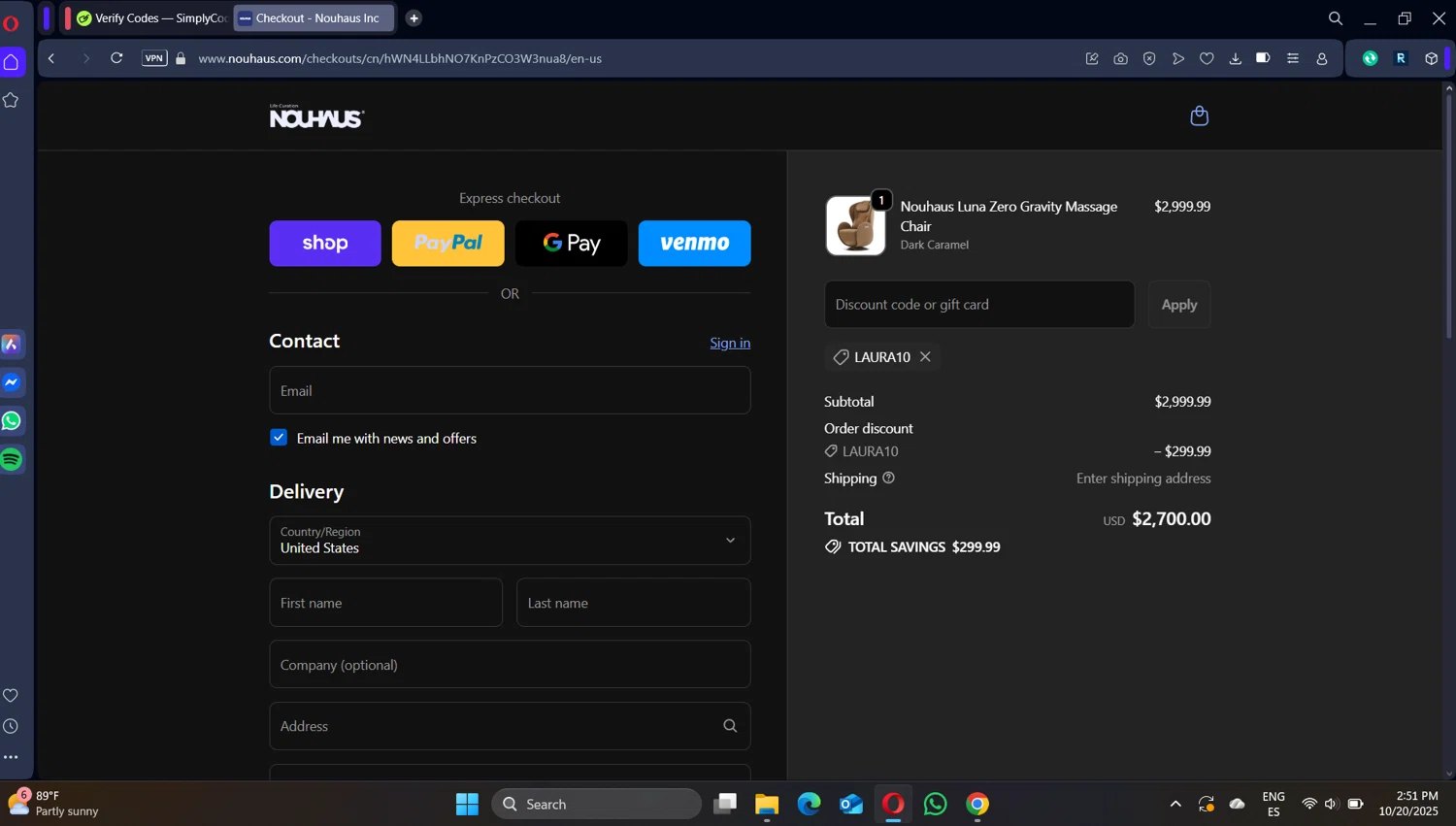
Task: Click the Nouhaus logo
Action: point(316,116)
